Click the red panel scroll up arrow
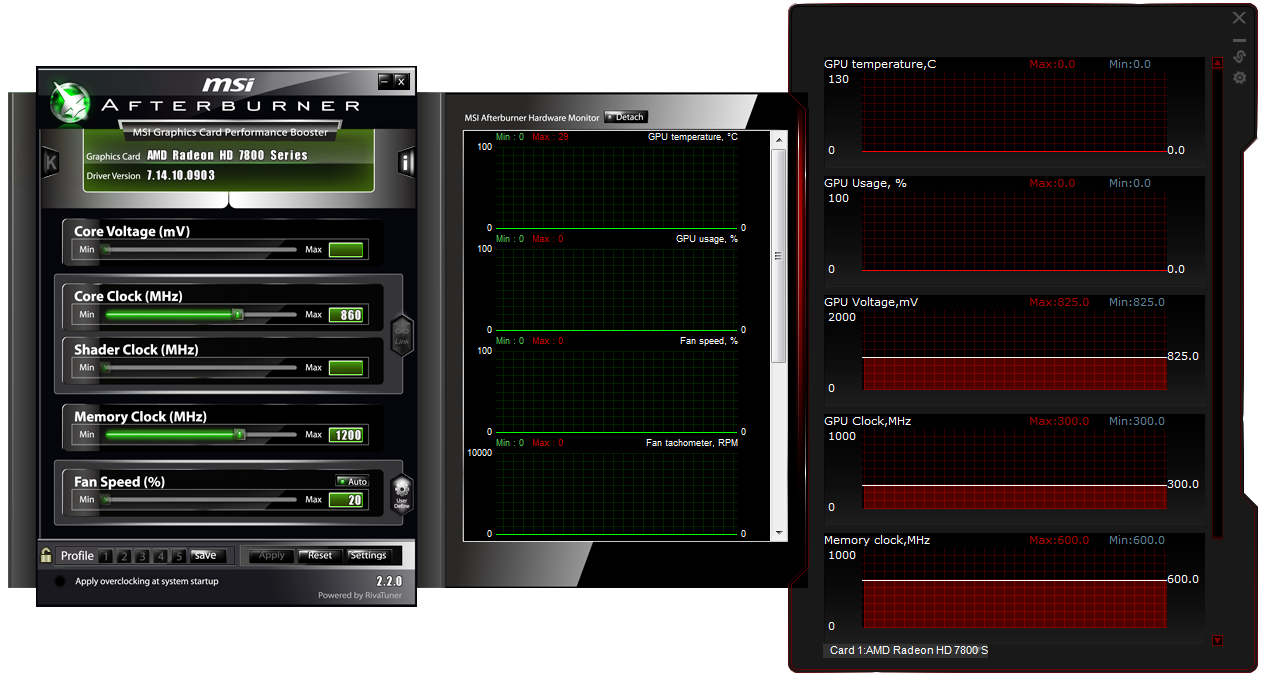Viewport: 1265px width, 684px height. (x=1217, y=62)
